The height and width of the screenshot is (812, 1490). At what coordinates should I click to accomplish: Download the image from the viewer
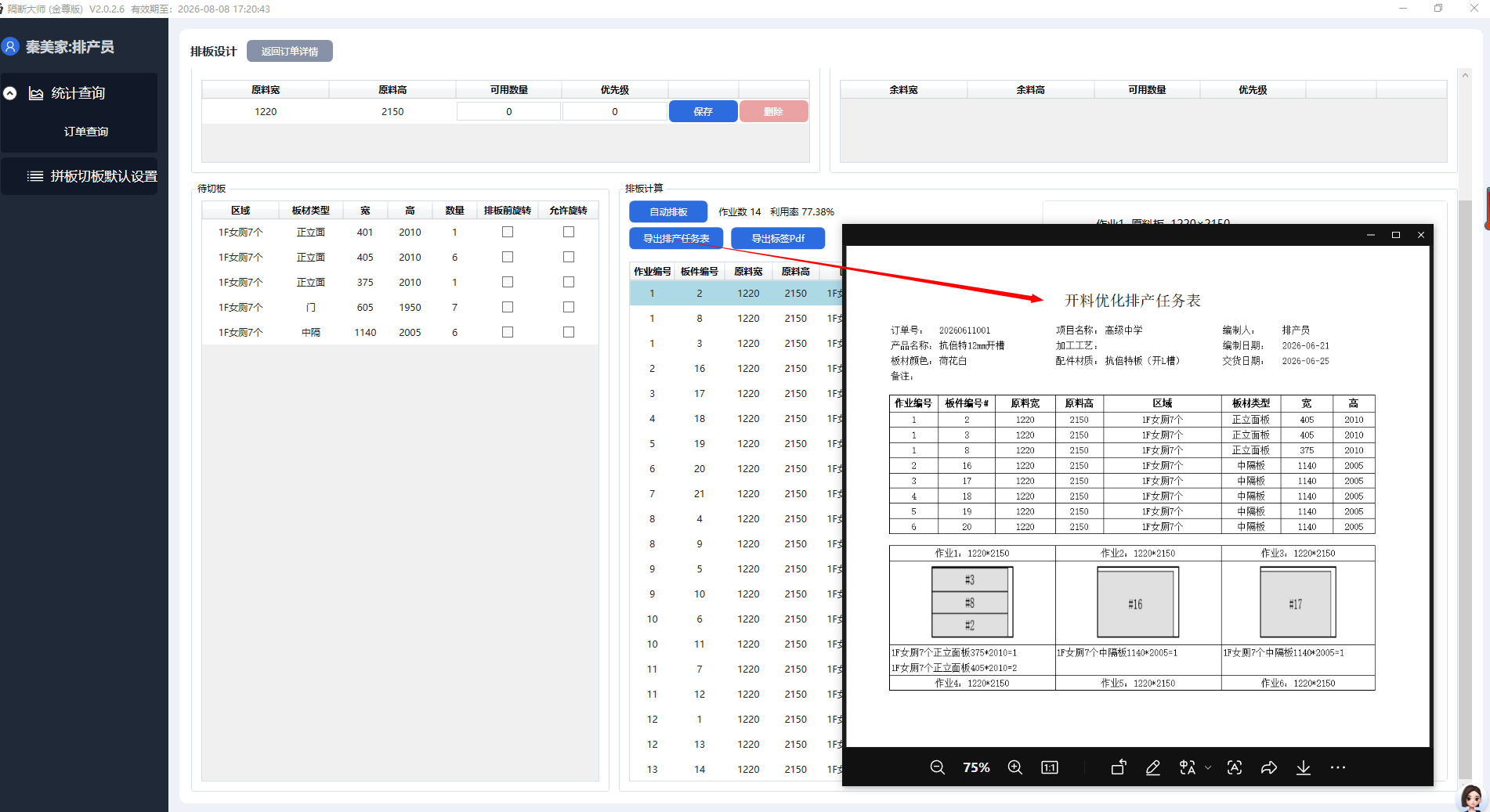tap(1304, 767)
